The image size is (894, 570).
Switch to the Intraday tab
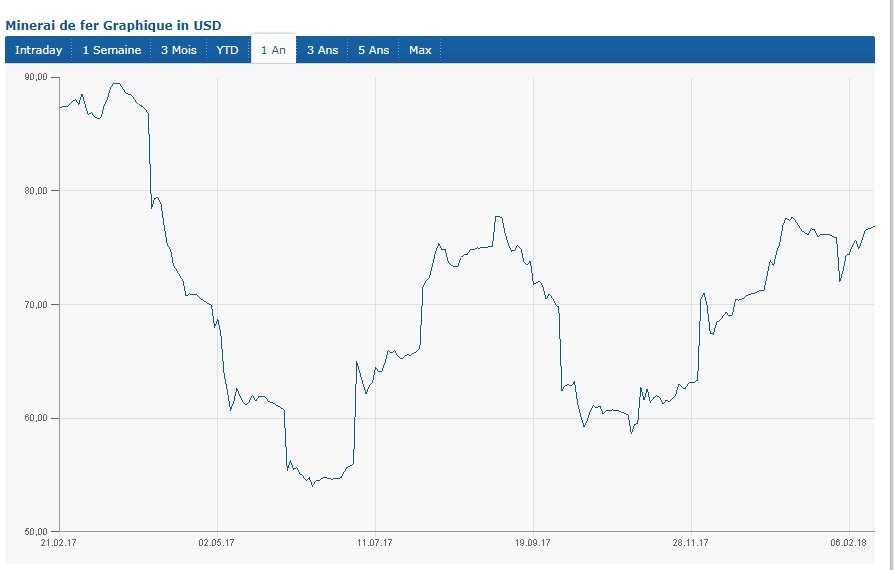[x=38, y=50]
